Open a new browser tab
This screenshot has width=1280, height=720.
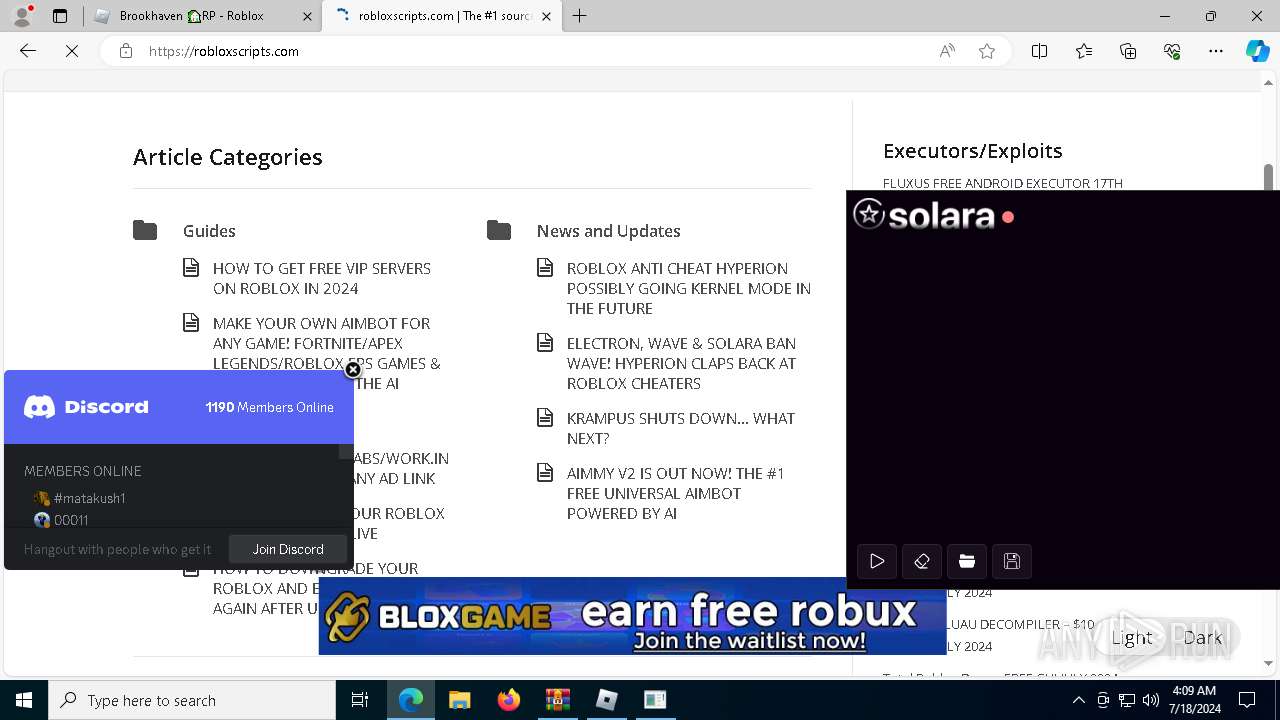pos(579,16)
